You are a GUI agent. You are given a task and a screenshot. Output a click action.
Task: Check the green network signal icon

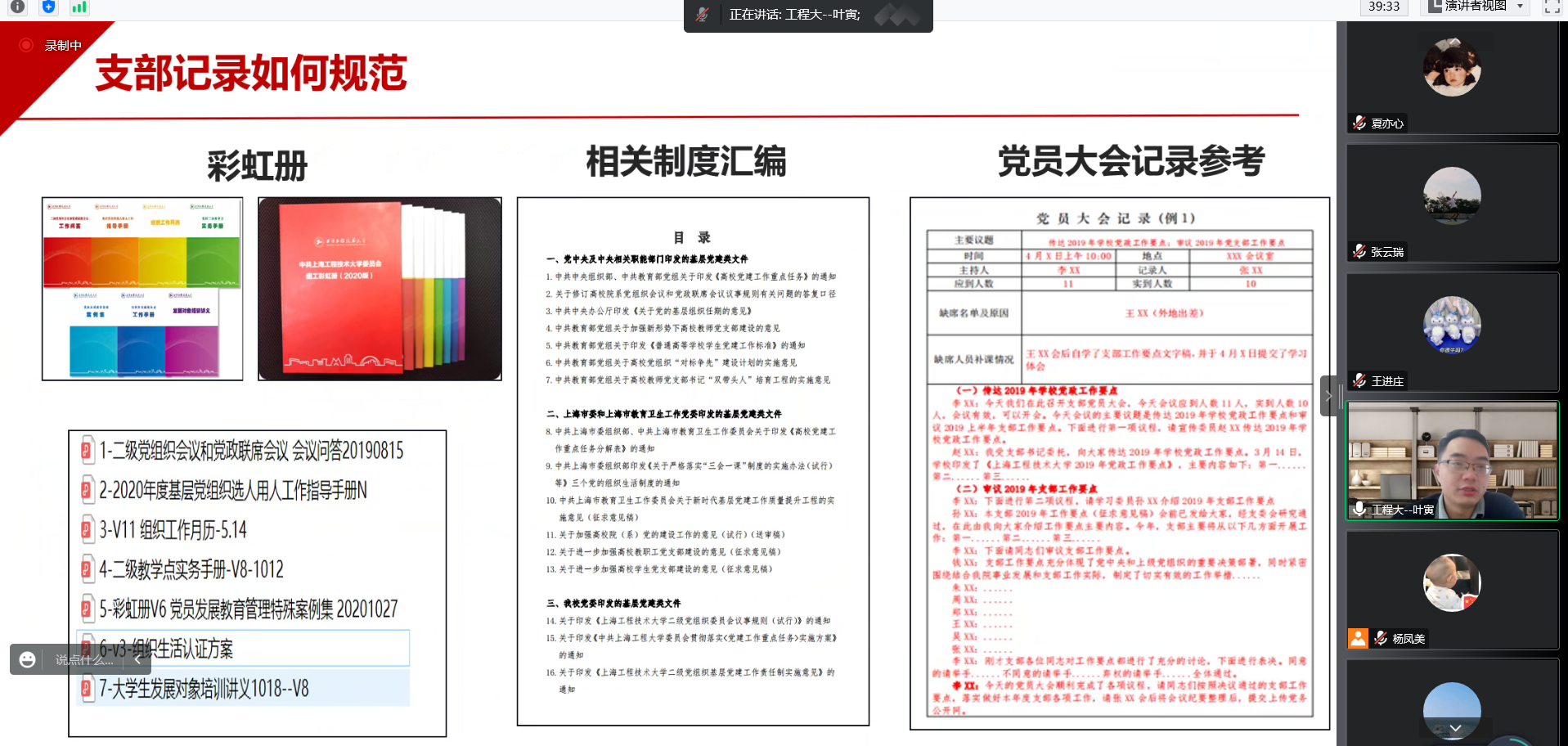pyautogui.click(x=79, y=7)
